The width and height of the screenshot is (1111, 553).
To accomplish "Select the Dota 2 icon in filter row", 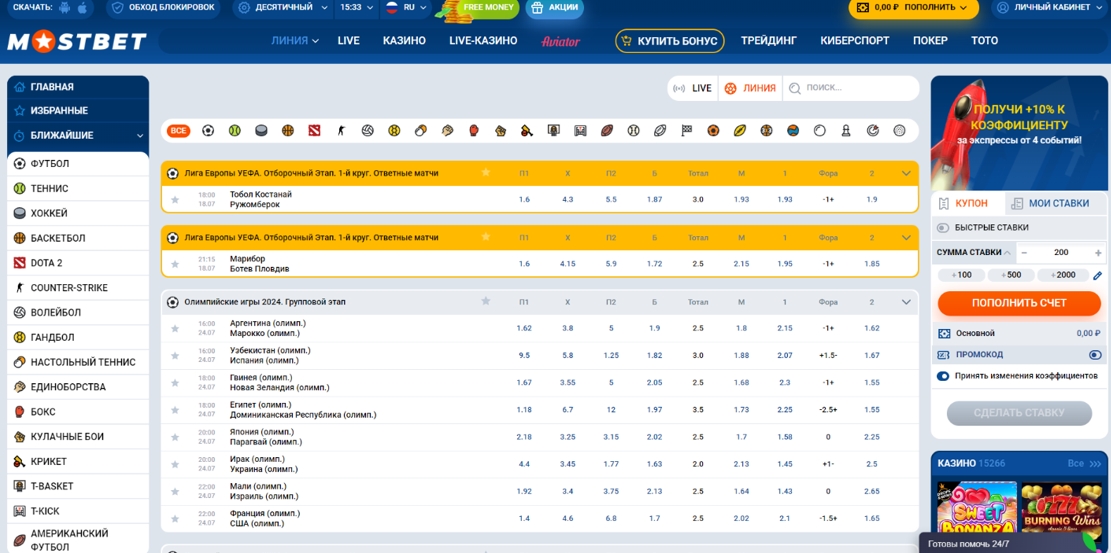I will click(314, 130).
